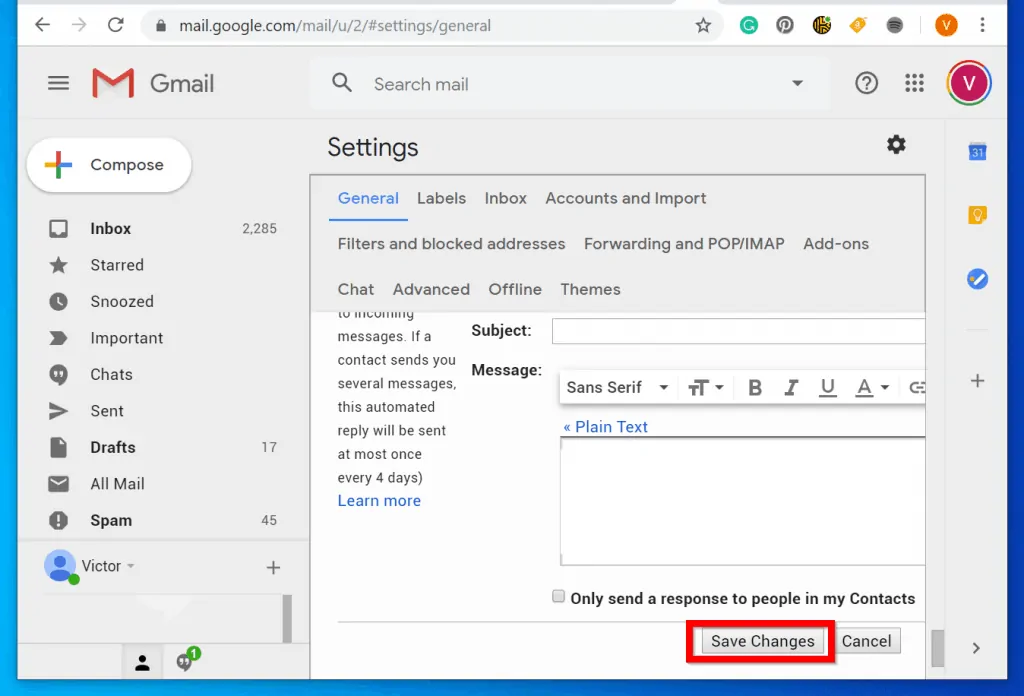This screenshot has width=1024, height=696.
Task: Open the Settings gear icon
Action: click(896, 145)
